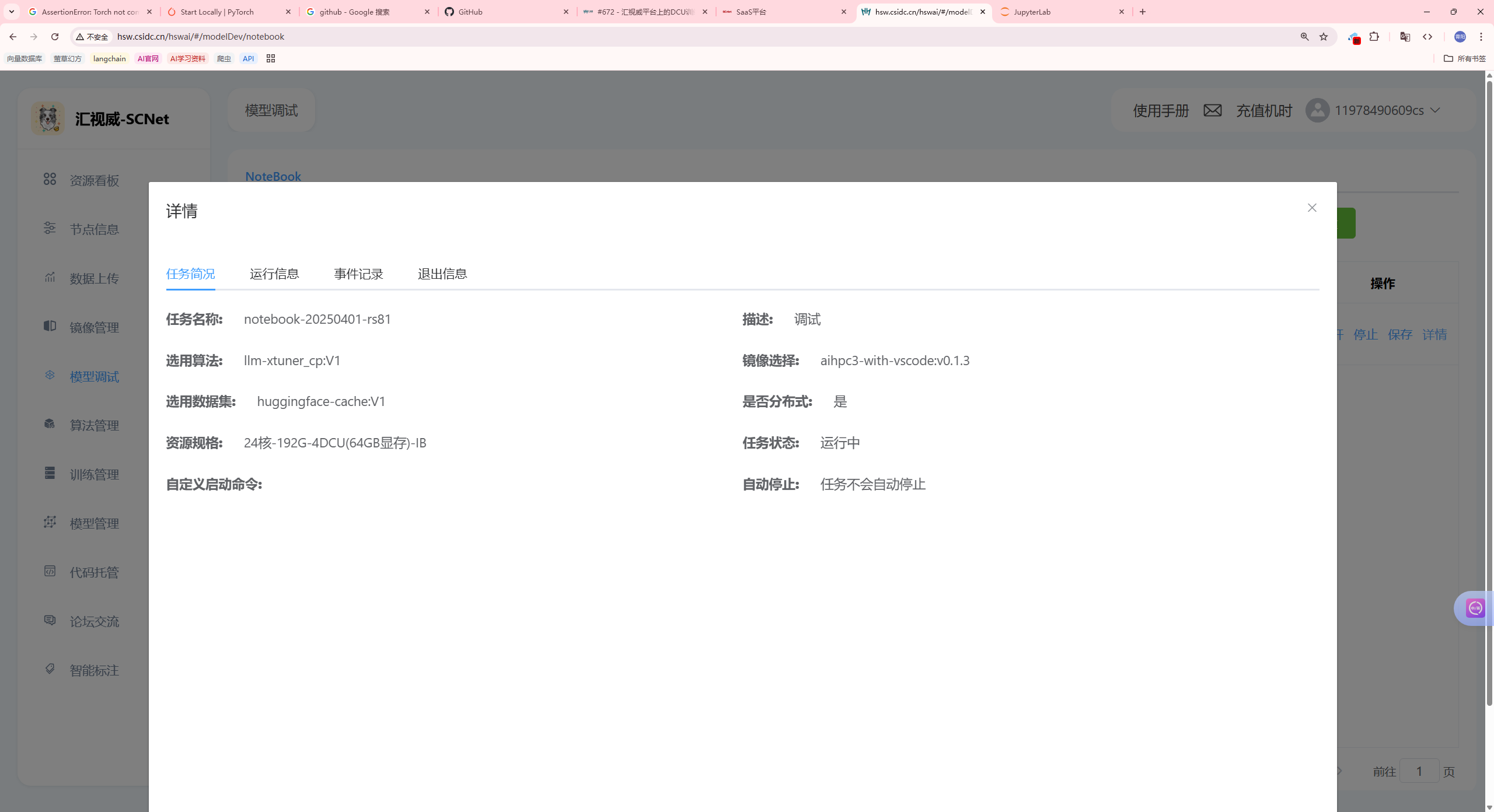
Task: Click the mail envelope icon in header
Action: 1212,110
